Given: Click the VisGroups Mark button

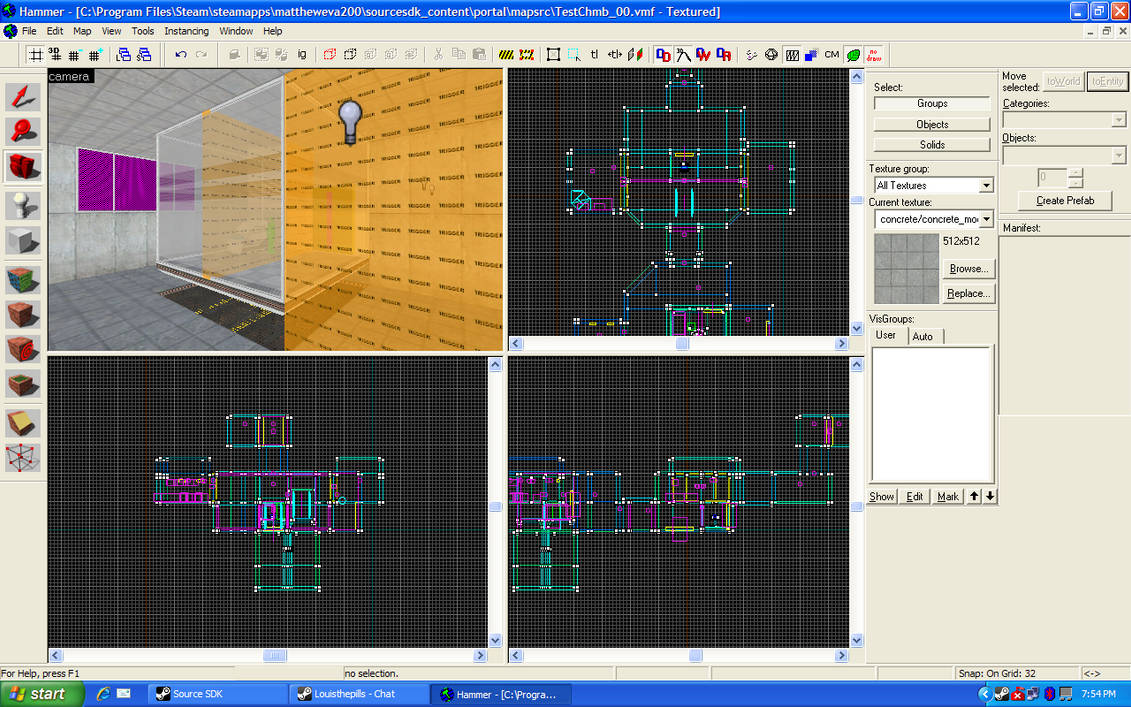Looking at the screenshot, I should (948, 496).
